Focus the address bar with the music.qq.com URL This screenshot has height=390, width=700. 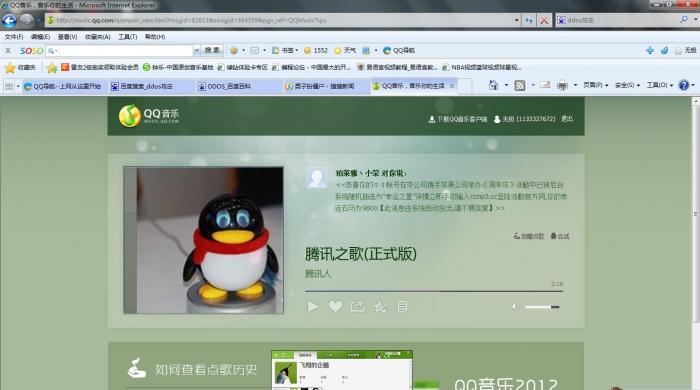pyautogui.click(x=279, y=20)
